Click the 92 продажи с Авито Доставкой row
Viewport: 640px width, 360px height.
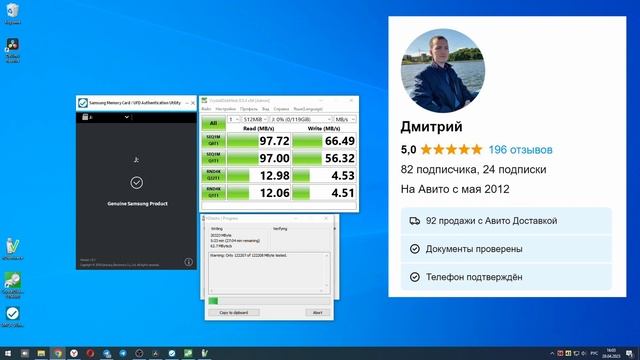506,221
